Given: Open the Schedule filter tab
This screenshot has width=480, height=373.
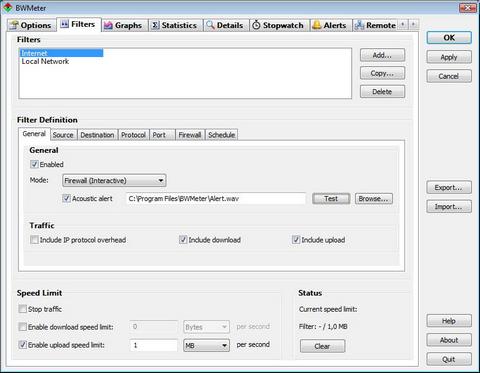Looking at the screenshot, I should (222, 135).
